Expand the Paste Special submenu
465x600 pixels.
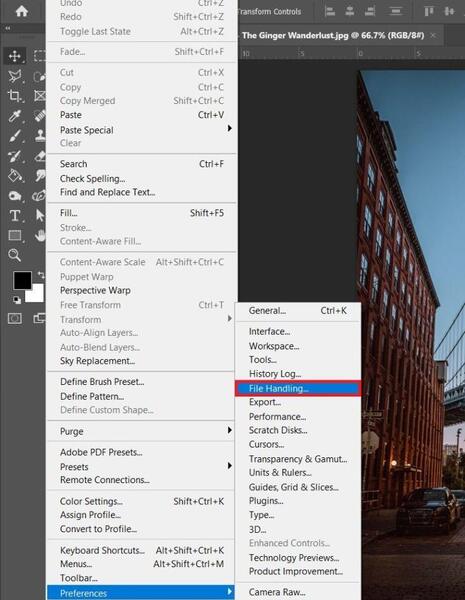click(142, 130)
